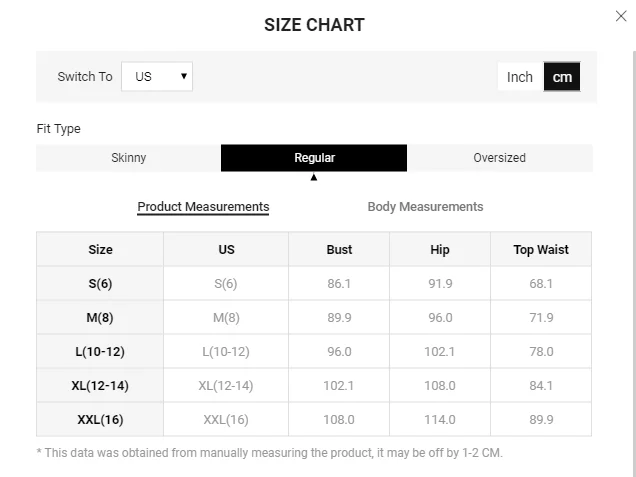The height and width of the screenshot is (477, 636).
Task: Switch units to Inch
Action: click(x=520, y=77)
